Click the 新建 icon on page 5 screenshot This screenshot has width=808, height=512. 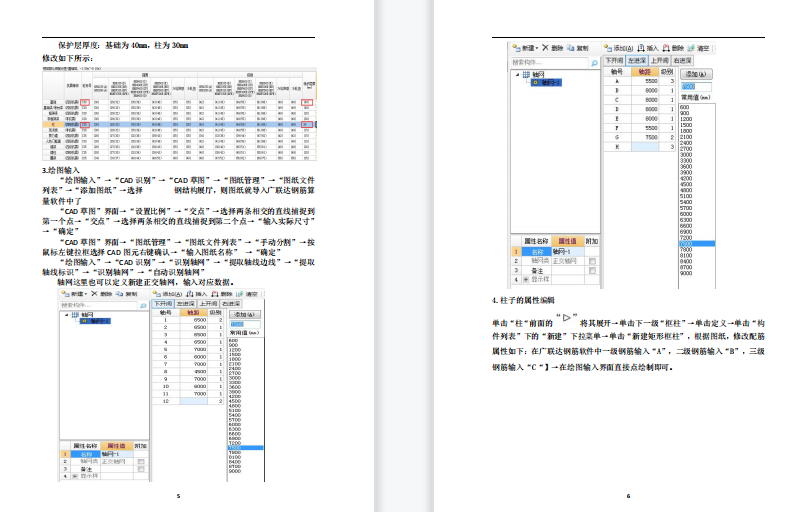click(x=65, y=294)
